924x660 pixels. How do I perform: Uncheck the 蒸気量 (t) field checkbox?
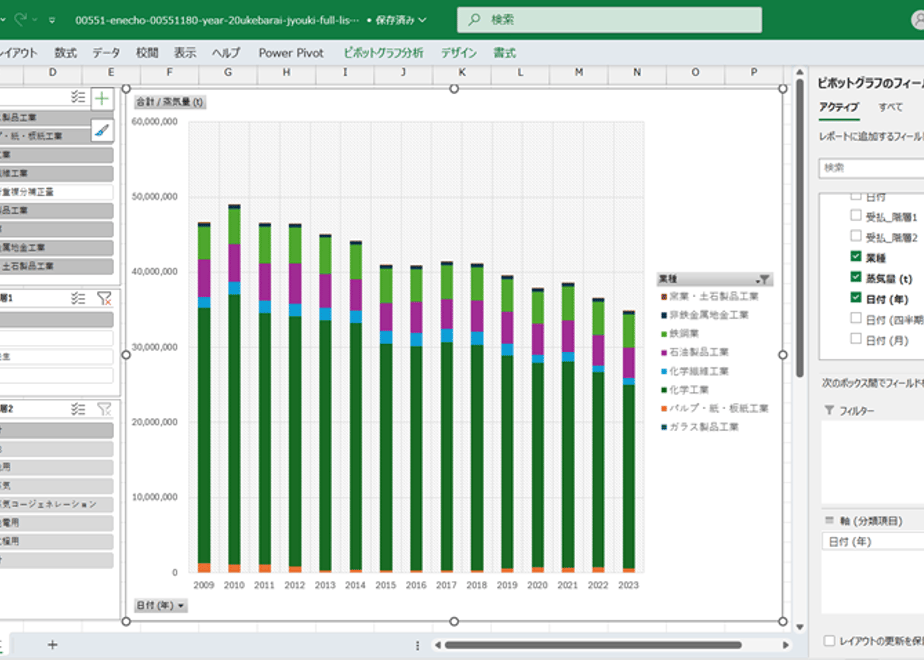pos(856,277)
